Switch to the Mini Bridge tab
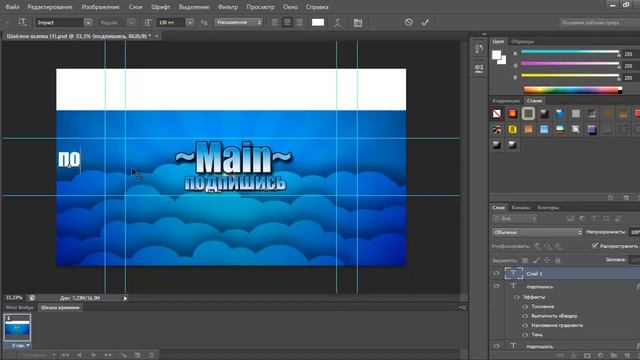The image size is (640, 360). [x=20, y=308]
